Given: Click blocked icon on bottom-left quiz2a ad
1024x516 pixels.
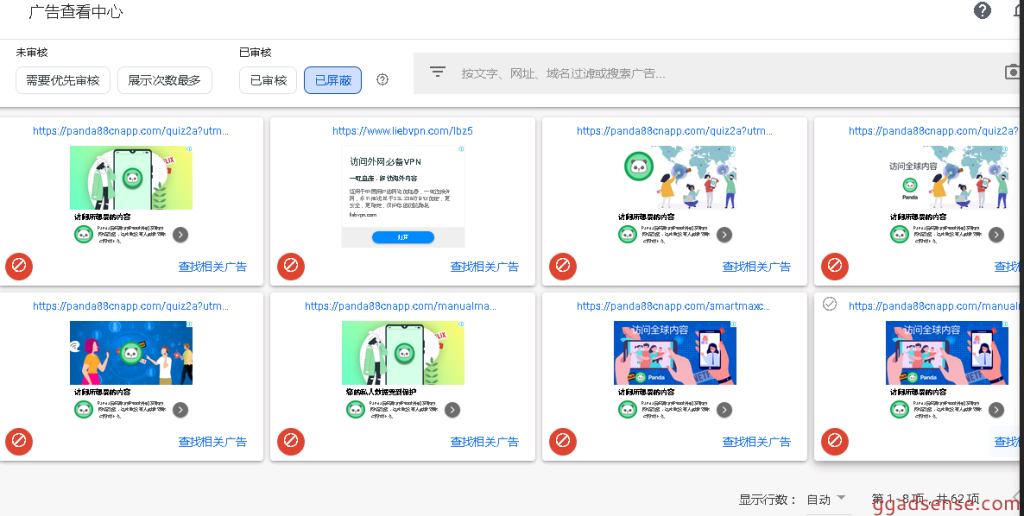Looking at the screenshot, I should pos(18,441).
